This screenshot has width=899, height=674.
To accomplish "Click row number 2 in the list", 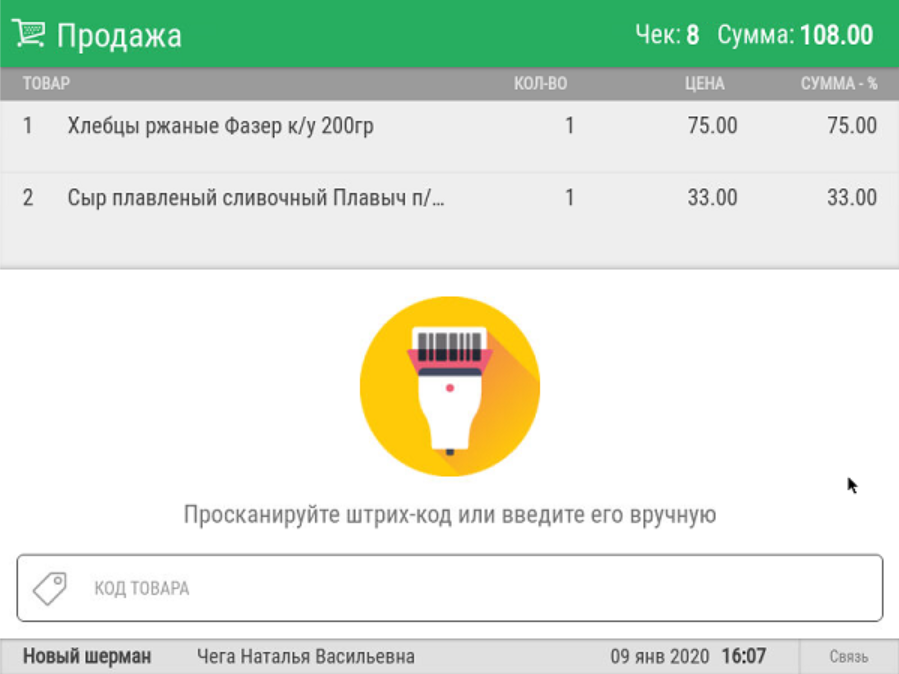I will (x=28, y=198).
